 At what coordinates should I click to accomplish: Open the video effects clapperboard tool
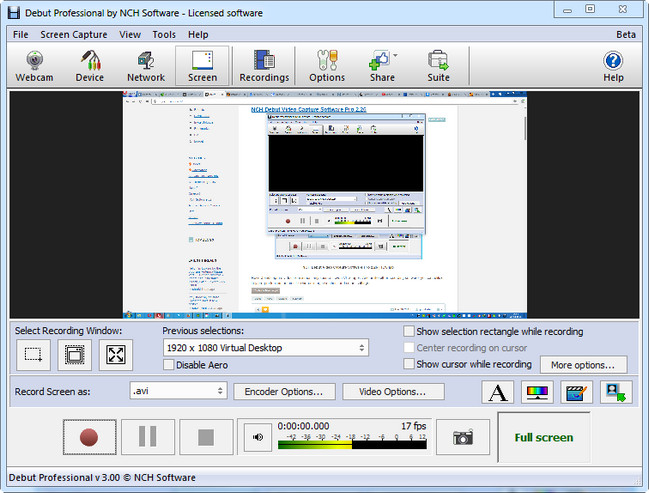tap(576, 392)
